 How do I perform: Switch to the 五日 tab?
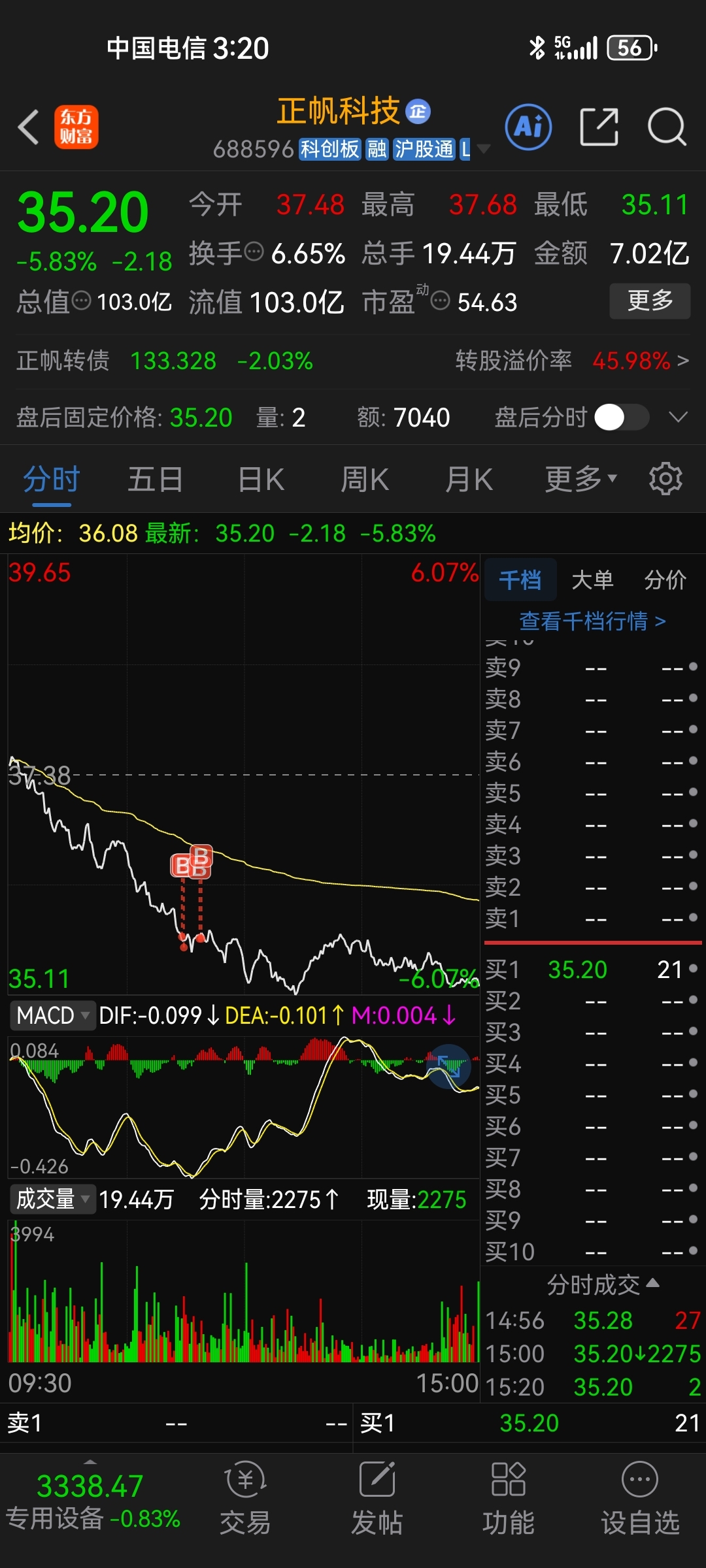[155, 479]
